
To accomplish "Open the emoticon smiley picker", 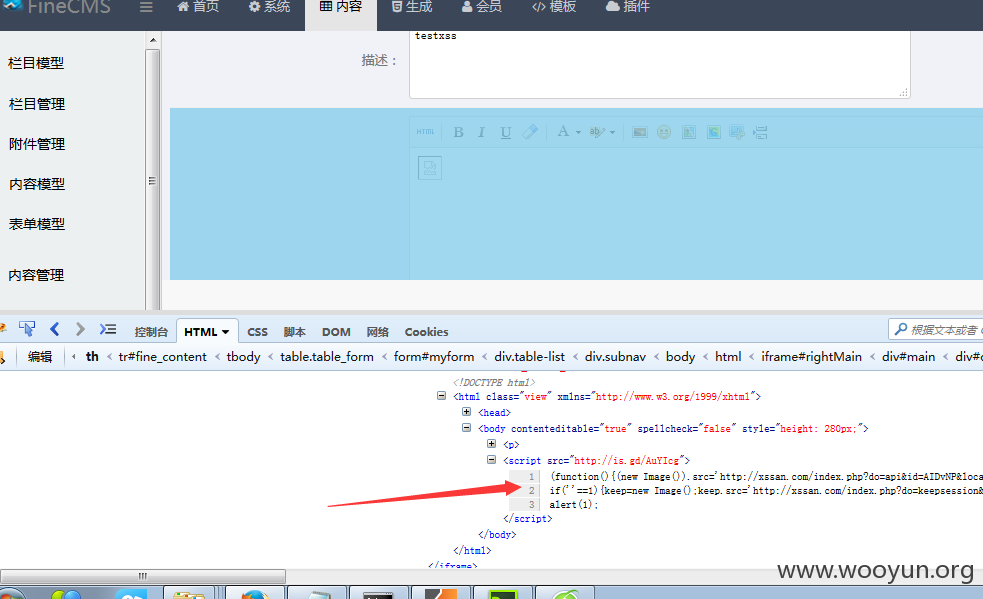I will [x=664, y=132].
